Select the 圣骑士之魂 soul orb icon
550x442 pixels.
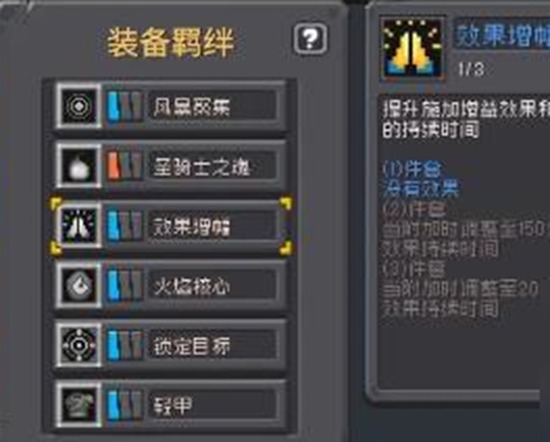coord(79,166)
